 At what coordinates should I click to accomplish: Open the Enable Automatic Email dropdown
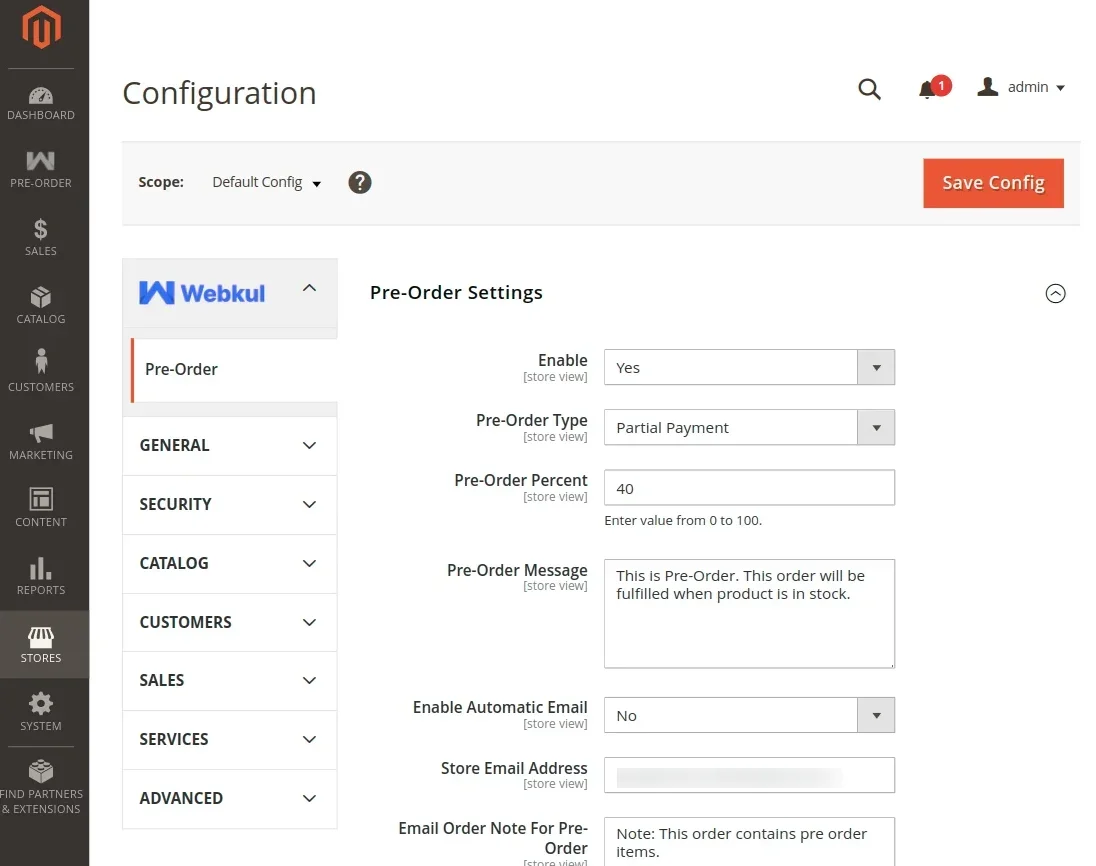coord(749,716)
